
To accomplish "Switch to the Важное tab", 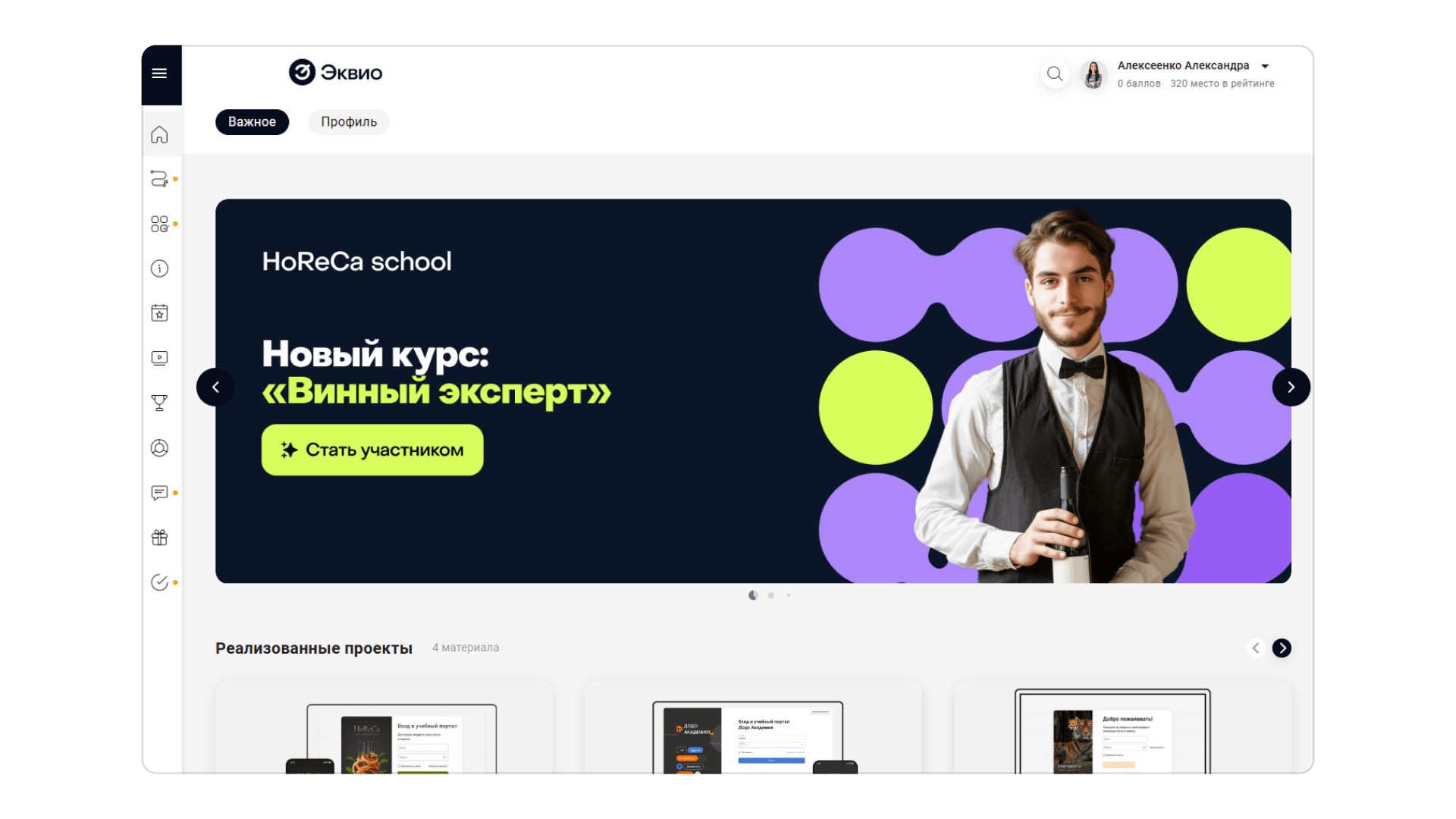I will coord(252,122).
